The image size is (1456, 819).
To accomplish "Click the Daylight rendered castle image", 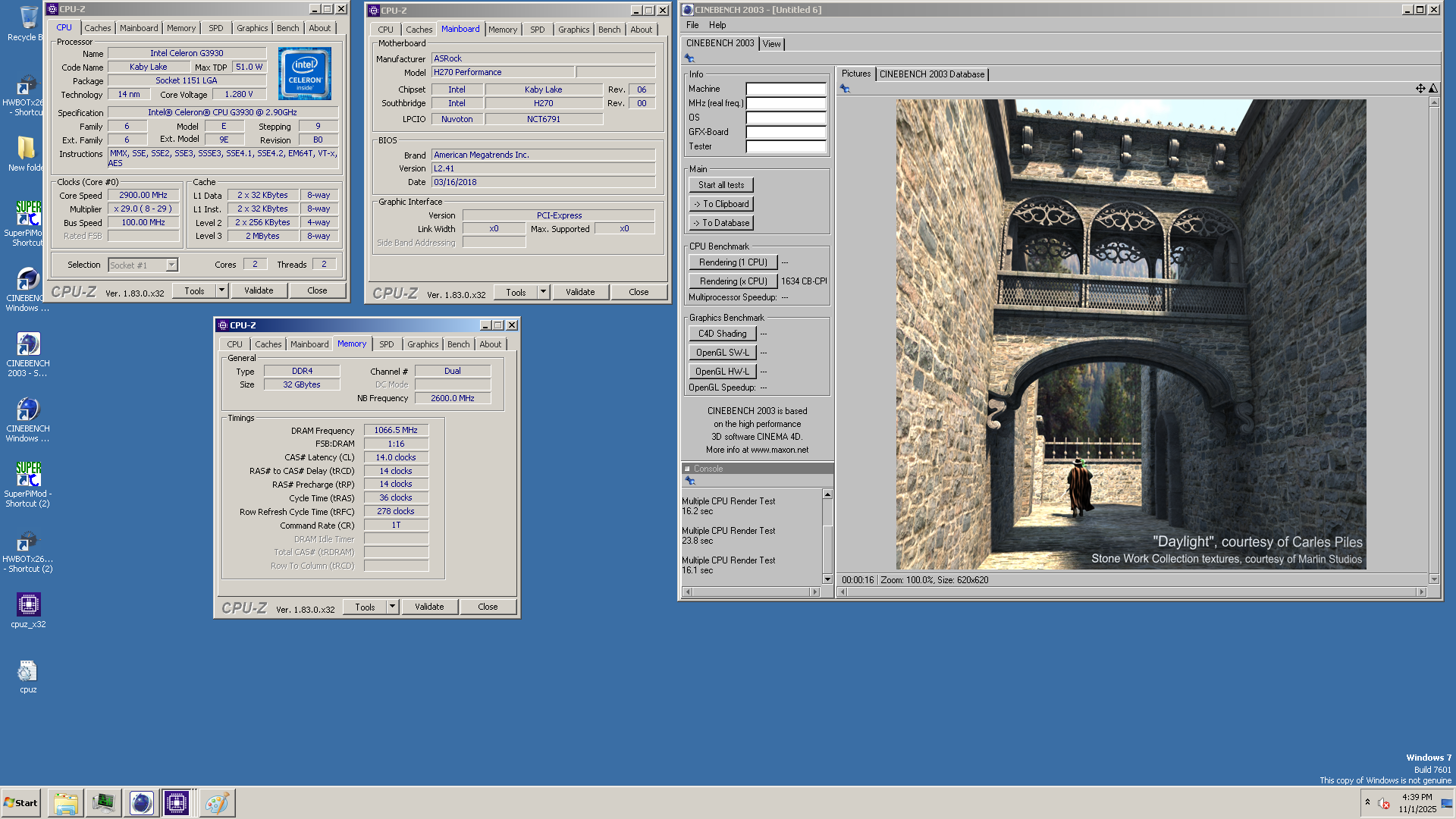I will [1131, 334].
